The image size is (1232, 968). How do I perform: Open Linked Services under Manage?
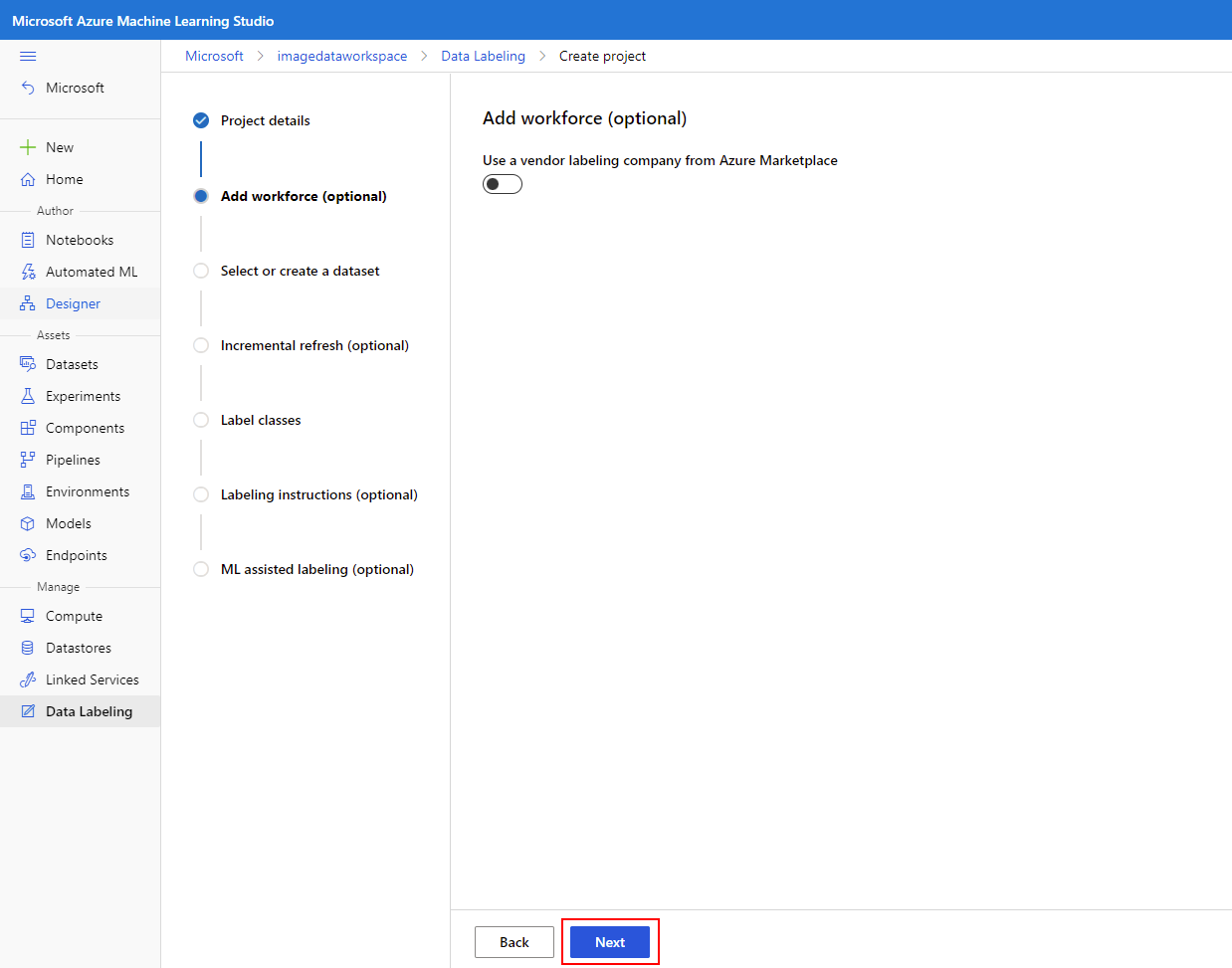tap(80, 679)
